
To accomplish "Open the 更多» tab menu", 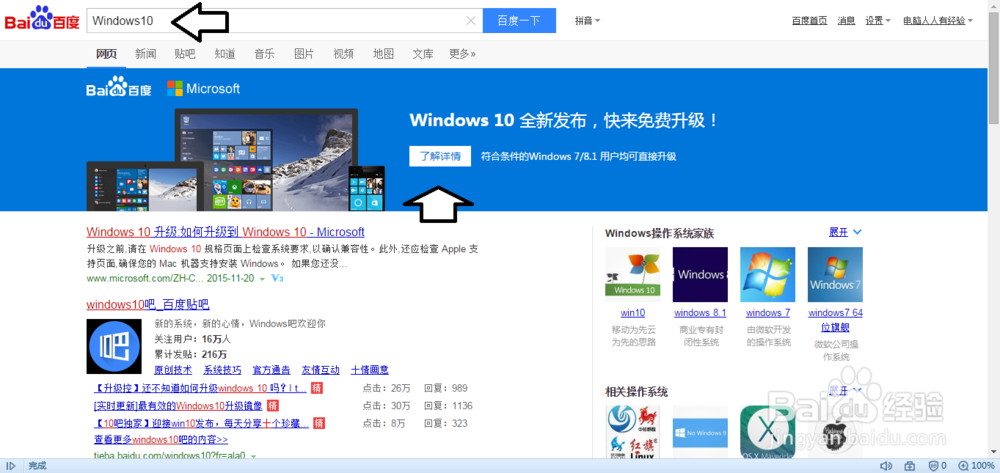I will click(x=462, y=54).
